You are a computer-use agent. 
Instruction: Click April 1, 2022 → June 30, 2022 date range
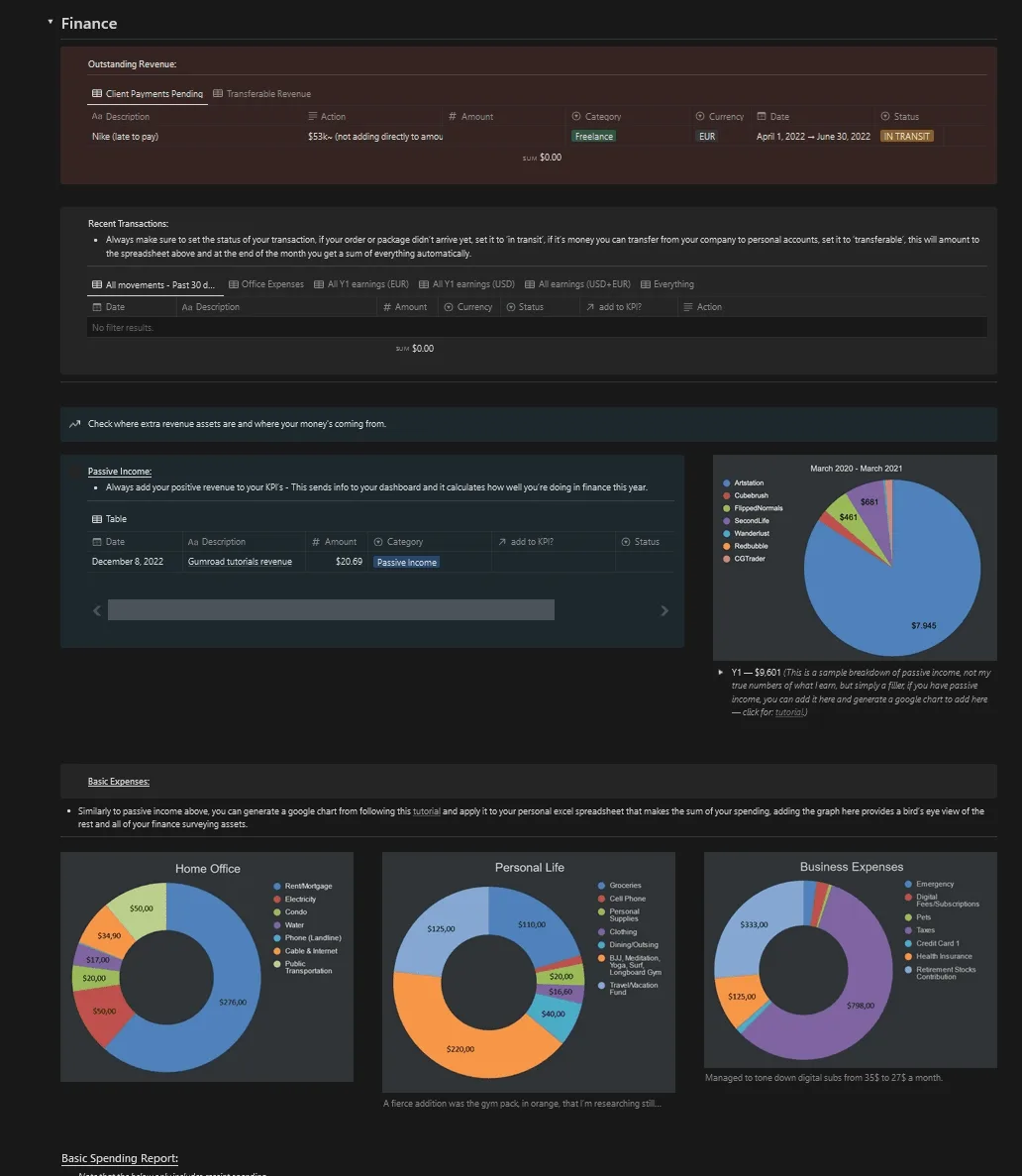click(814, 137)
